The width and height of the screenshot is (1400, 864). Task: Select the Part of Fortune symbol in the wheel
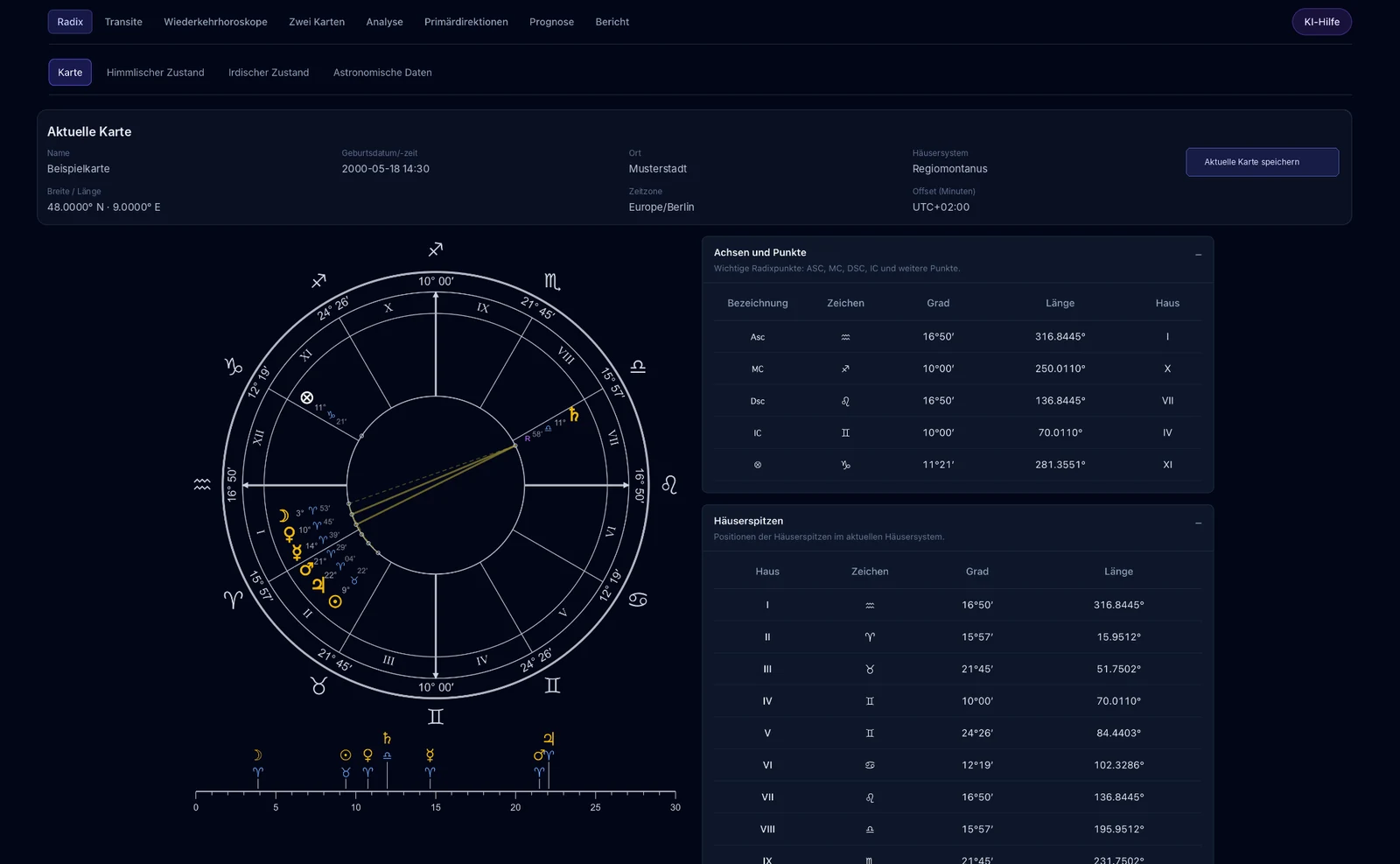pyautogui.click(x=307, y=397)
